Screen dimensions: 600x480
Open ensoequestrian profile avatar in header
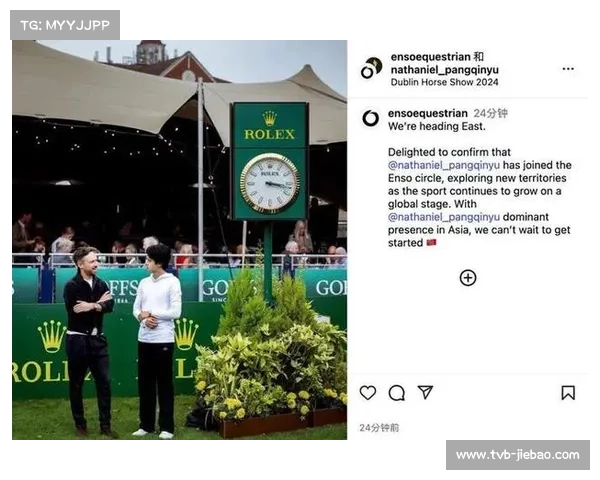point(371,68)
